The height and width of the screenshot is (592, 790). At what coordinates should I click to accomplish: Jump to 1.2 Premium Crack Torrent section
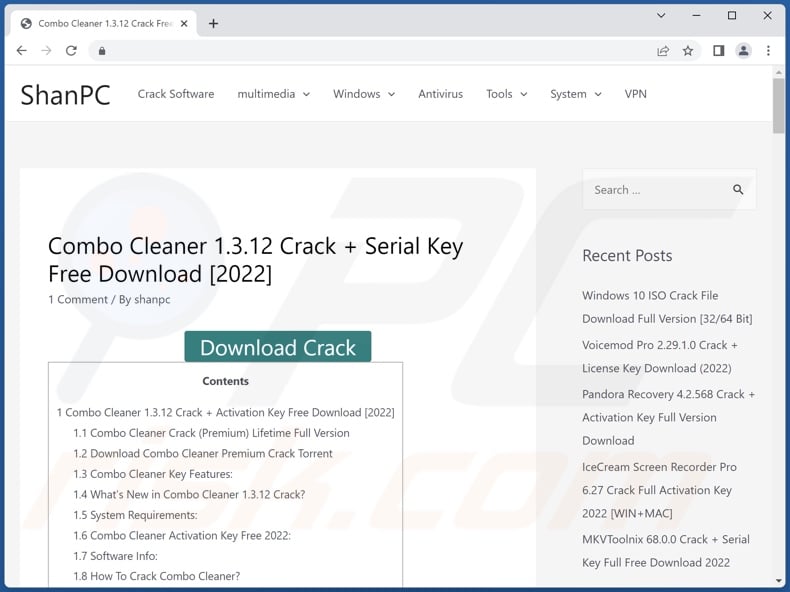[x=203, y=453]
